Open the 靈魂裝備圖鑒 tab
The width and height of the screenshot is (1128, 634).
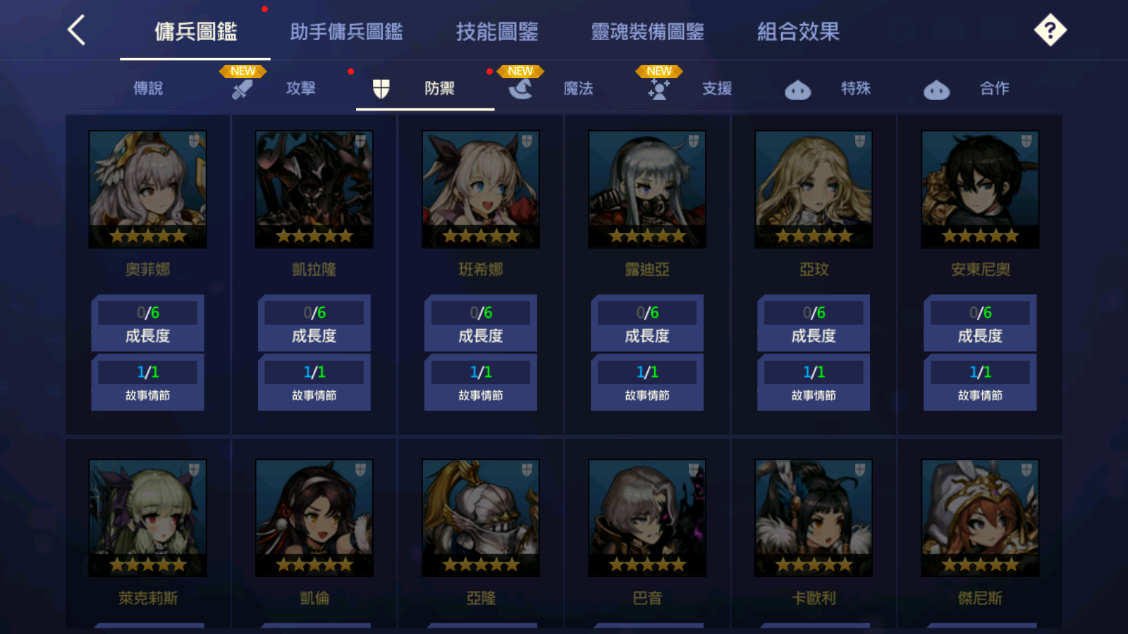pyautogui.click(x=647, y=32)
